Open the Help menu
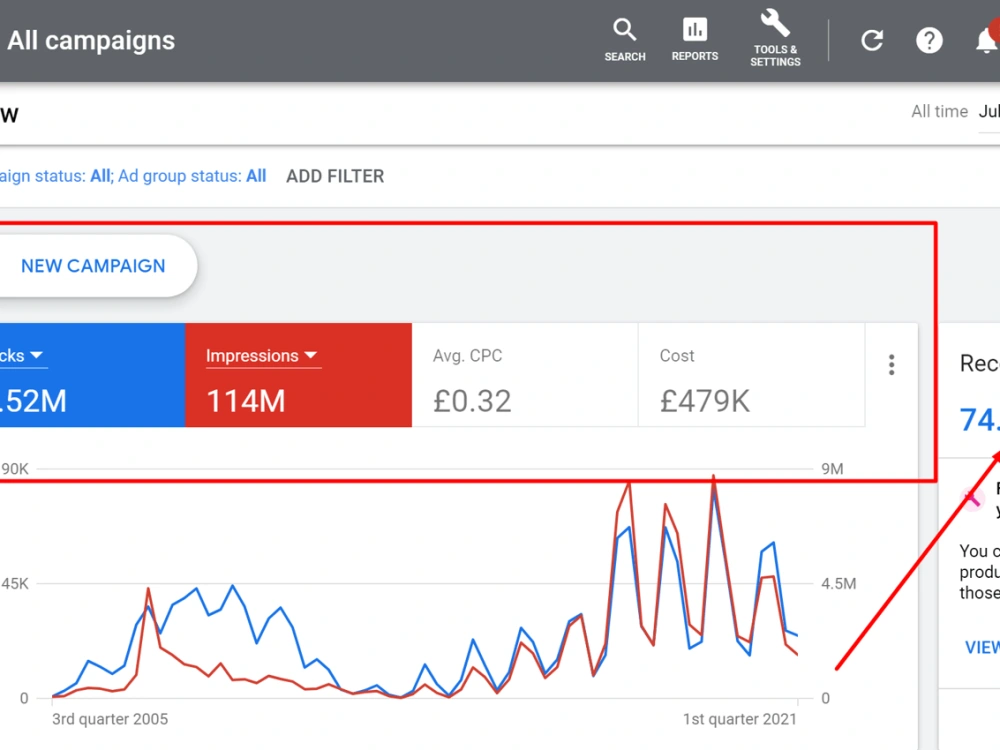The image size is (1000, 750). (929, 41)
